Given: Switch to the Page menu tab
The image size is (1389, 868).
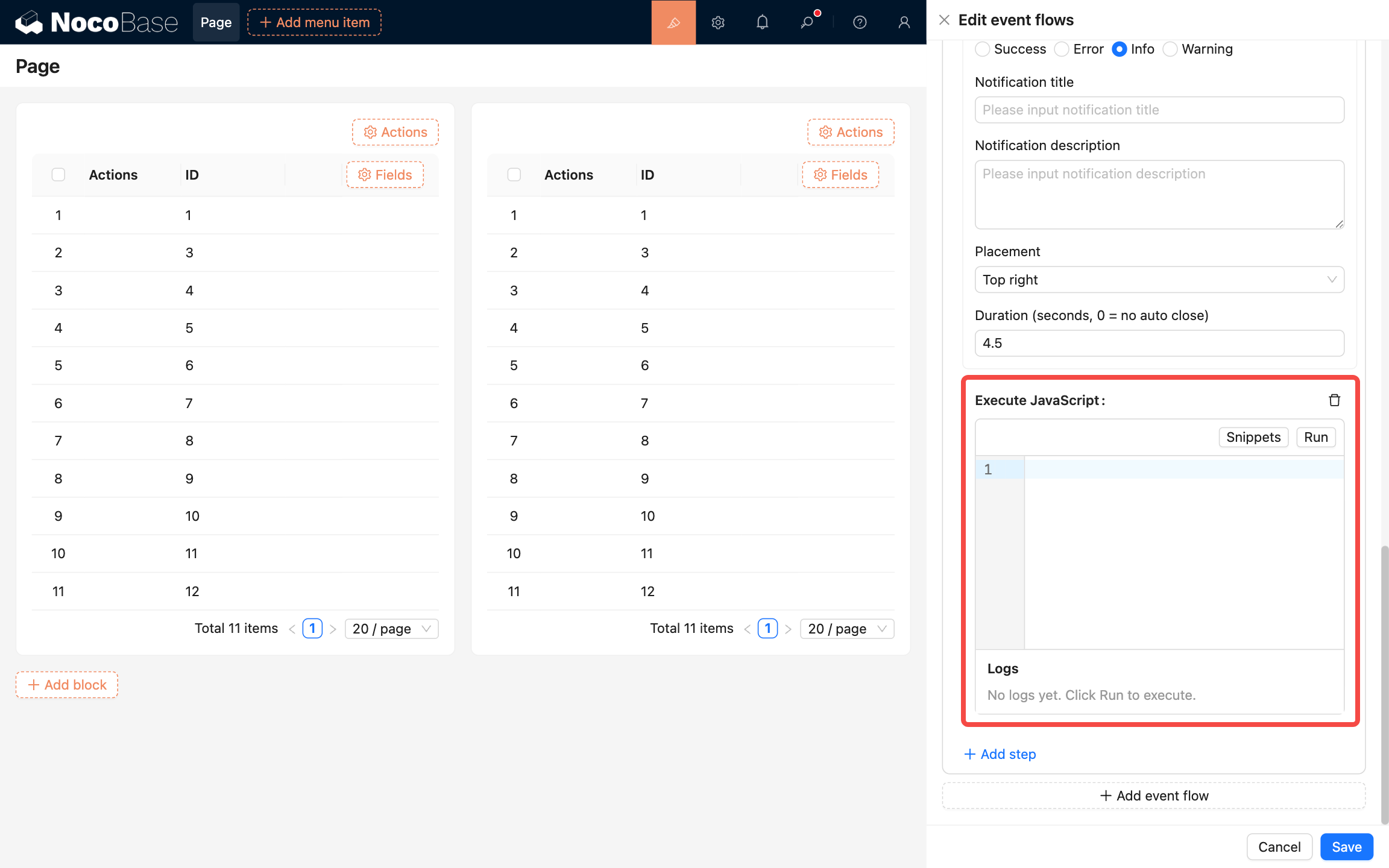Looking at the screenshot, I should (216, 22).
